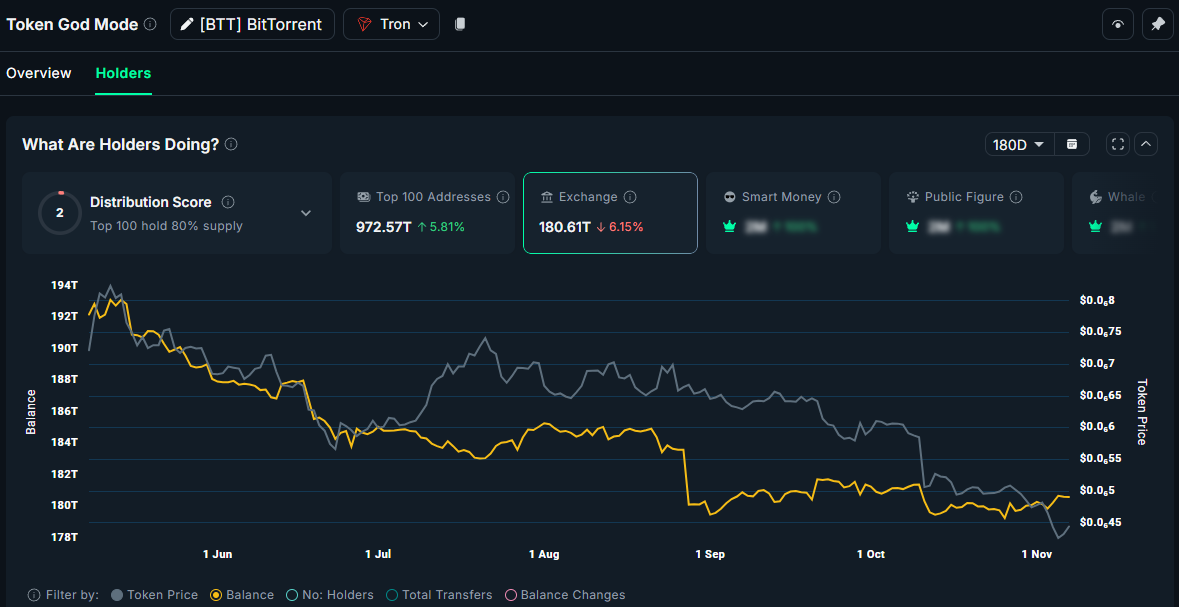This screenshot has width=1179, height=607.
Task: Collapse the chart with the up arrow
Action: [1146, 144]
